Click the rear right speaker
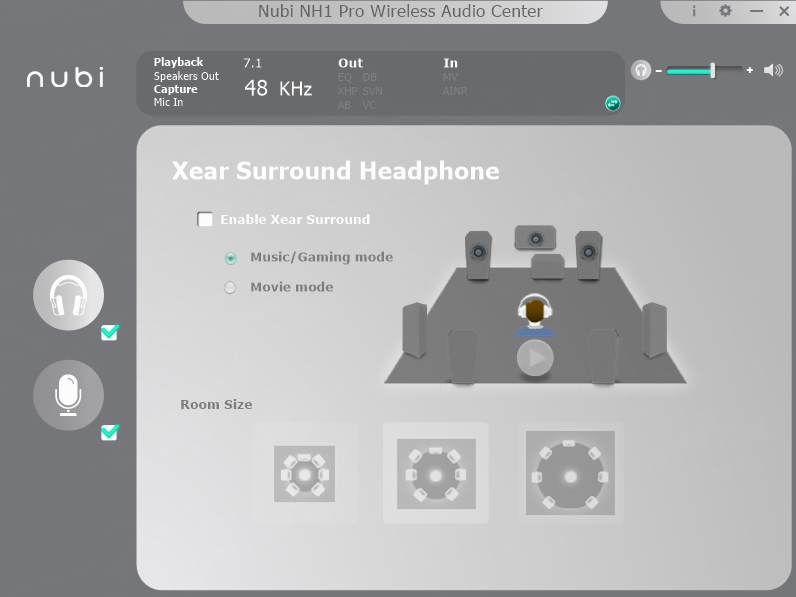 pyautogui.click(x=604, y=356)
